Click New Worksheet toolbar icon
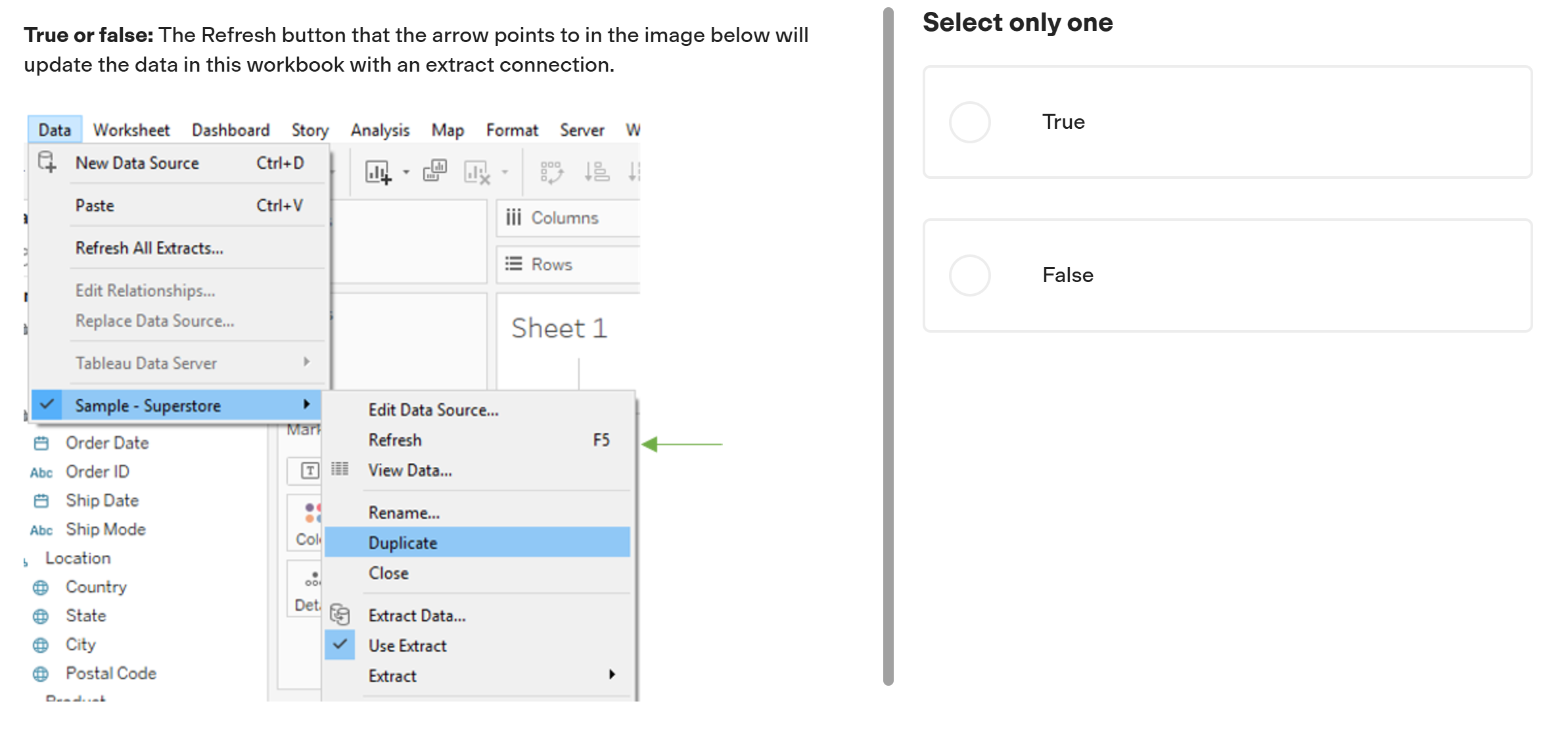Screen dimensions: 1568x739 coord(378,172)
